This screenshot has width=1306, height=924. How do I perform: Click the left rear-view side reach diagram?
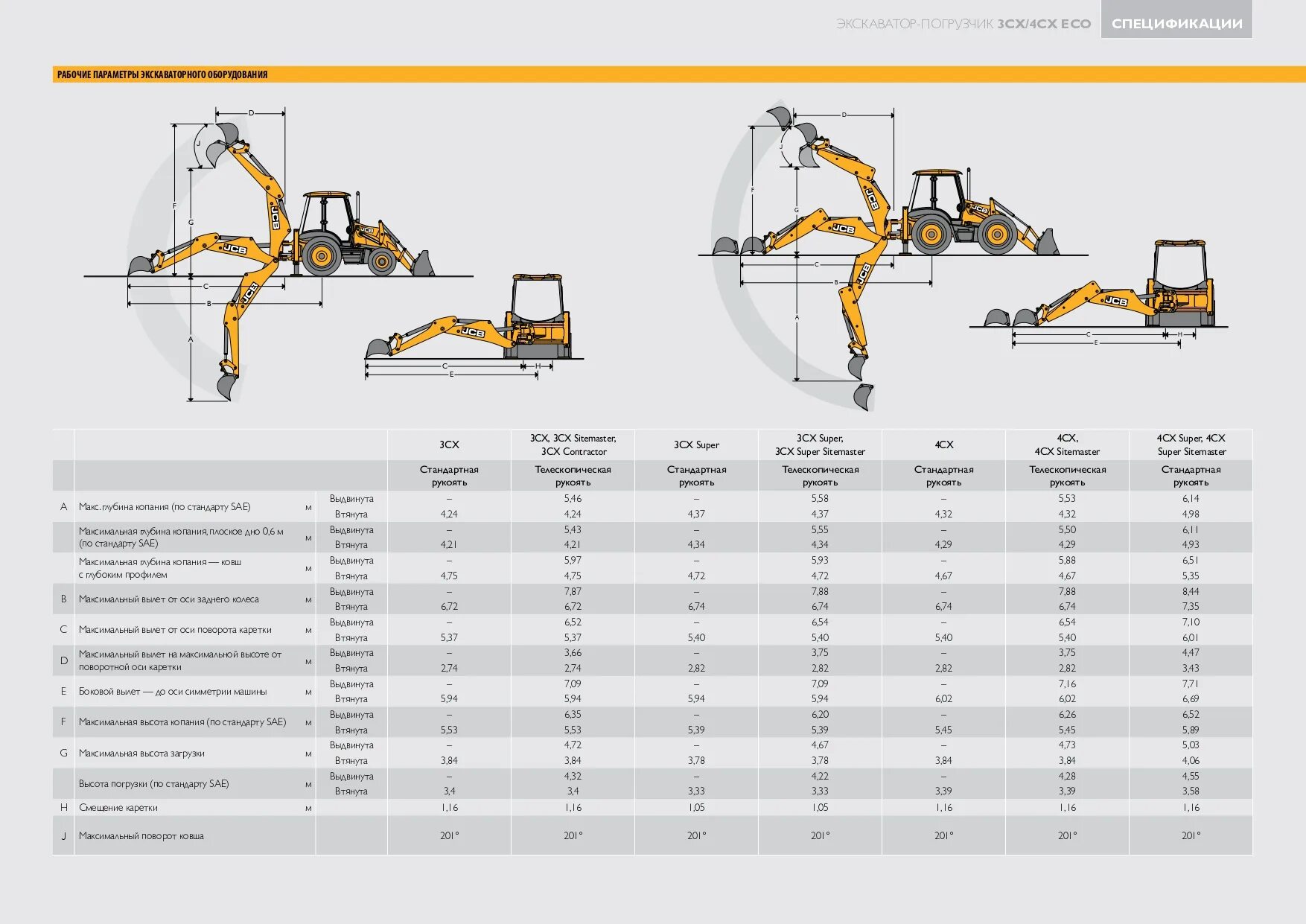click(x=474, y=328)
